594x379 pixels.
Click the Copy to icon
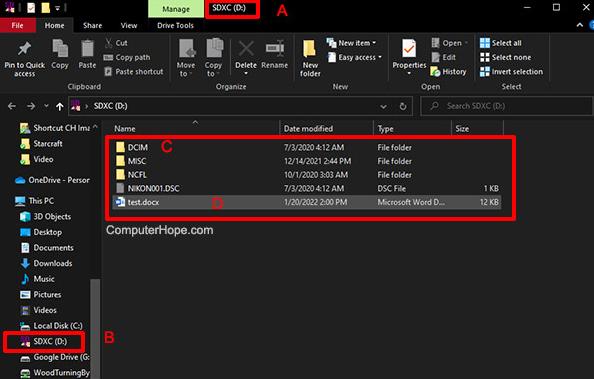[x=214, y=49]
